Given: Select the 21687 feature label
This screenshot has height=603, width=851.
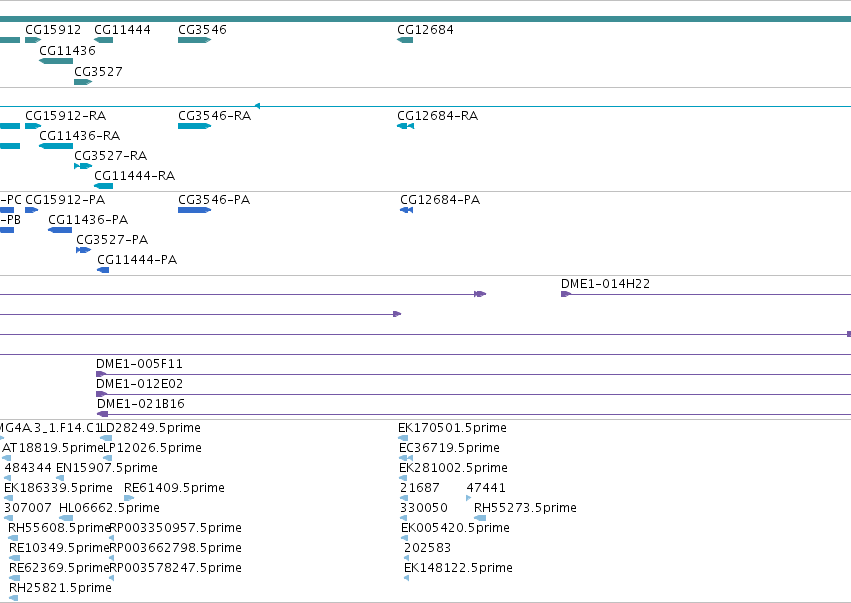Looking at the screenshot, I should click(x=420, y=488).
